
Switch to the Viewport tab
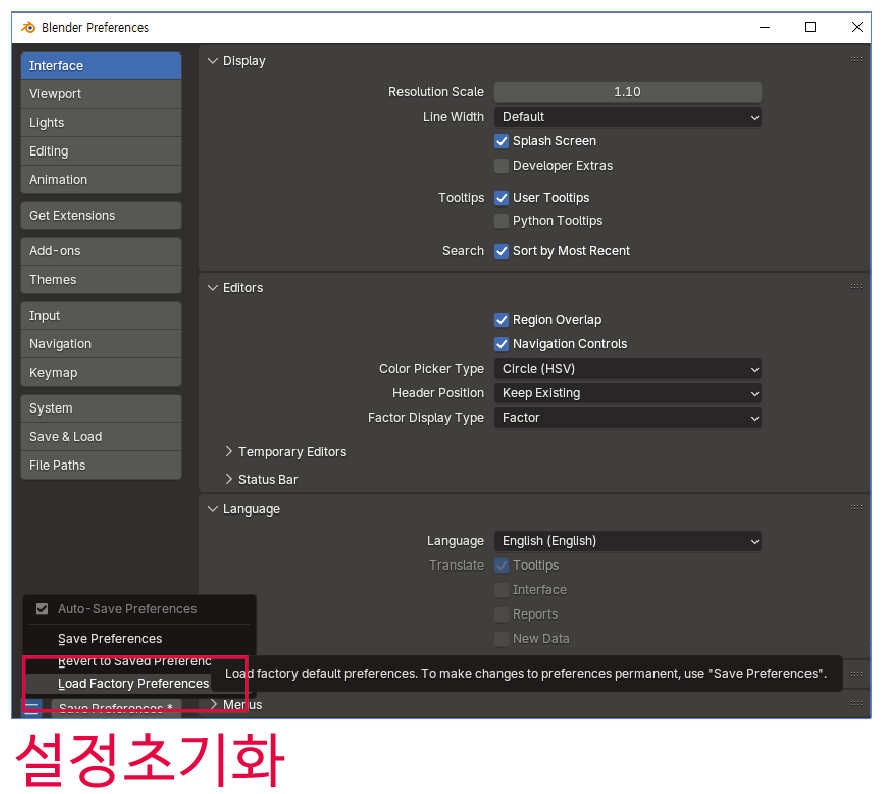(101, 94)
